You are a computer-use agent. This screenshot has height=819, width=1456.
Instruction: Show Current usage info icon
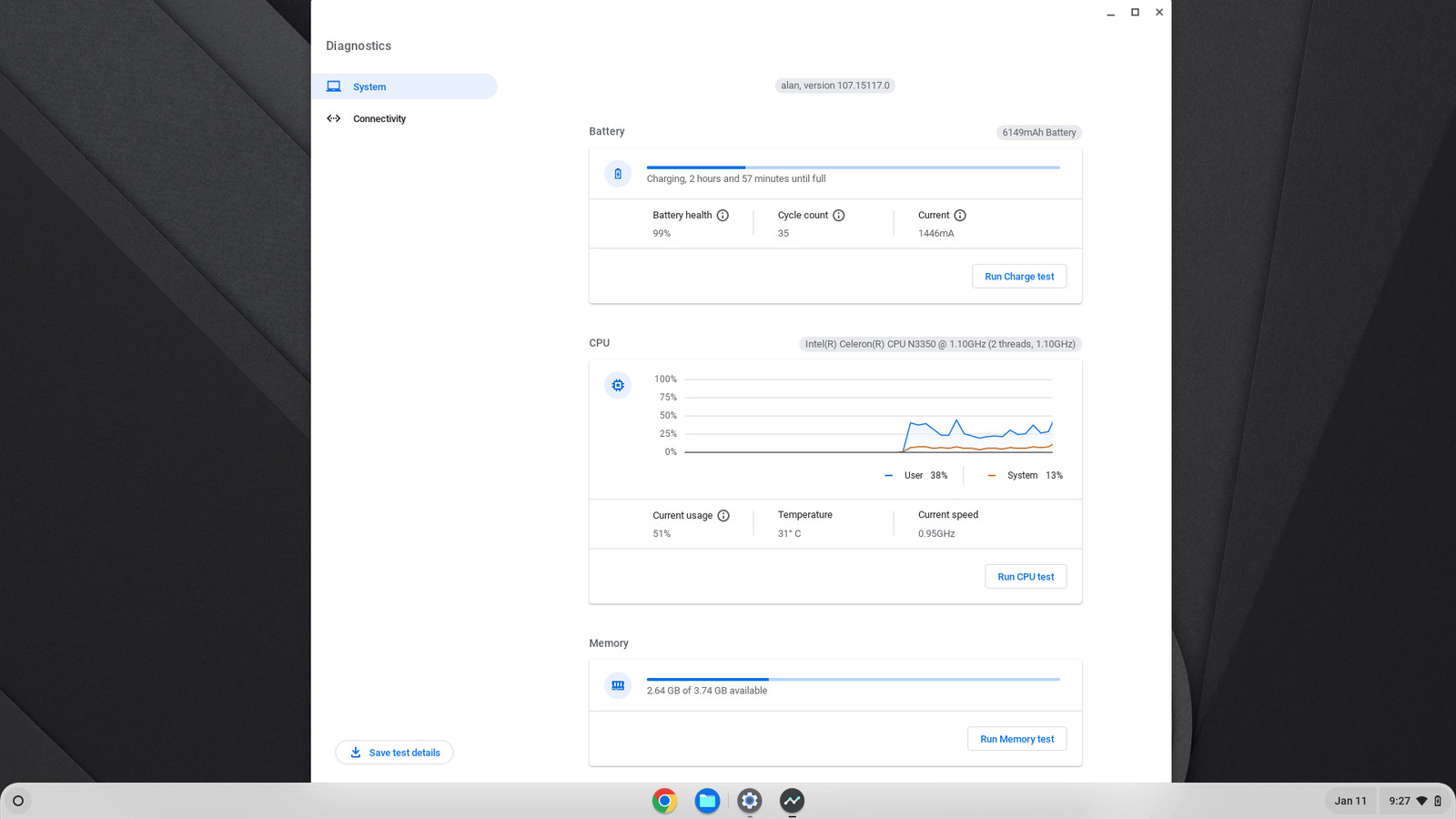click(723, 516)
